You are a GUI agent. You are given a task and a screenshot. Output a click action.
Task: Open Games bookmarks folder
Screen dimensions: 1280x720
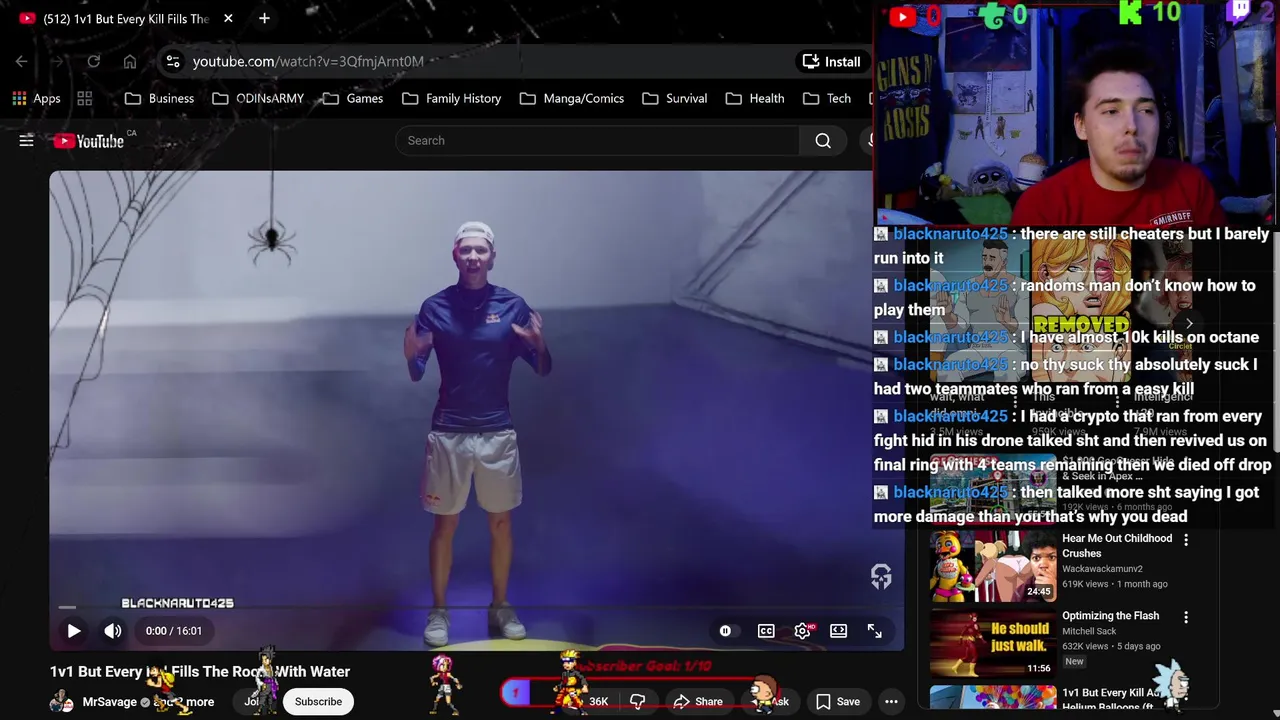353,98
